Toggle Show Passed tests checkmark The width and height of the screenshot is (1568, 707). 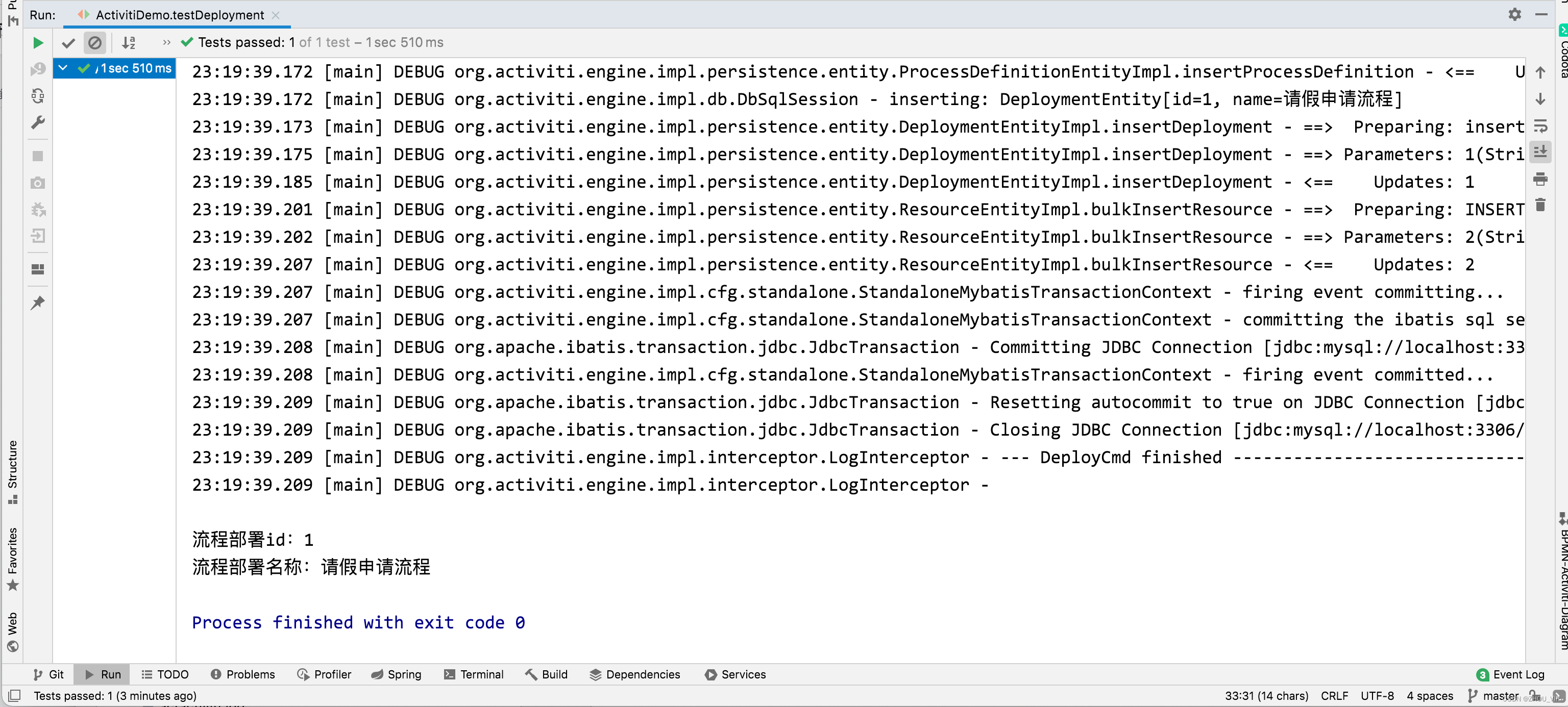point(68,42)
